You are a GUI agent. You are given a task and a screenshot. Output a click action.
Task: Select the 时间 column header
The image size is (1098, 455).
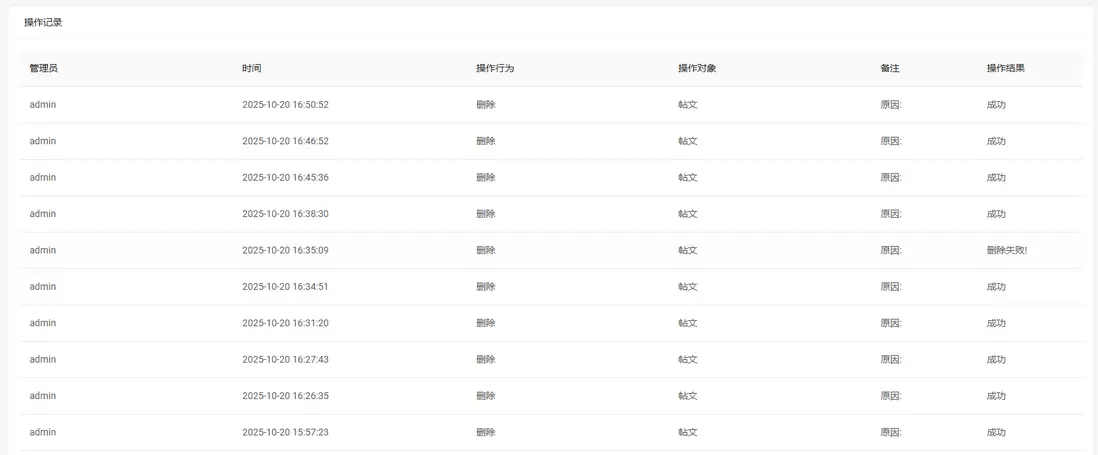click(x=252, y=69)
